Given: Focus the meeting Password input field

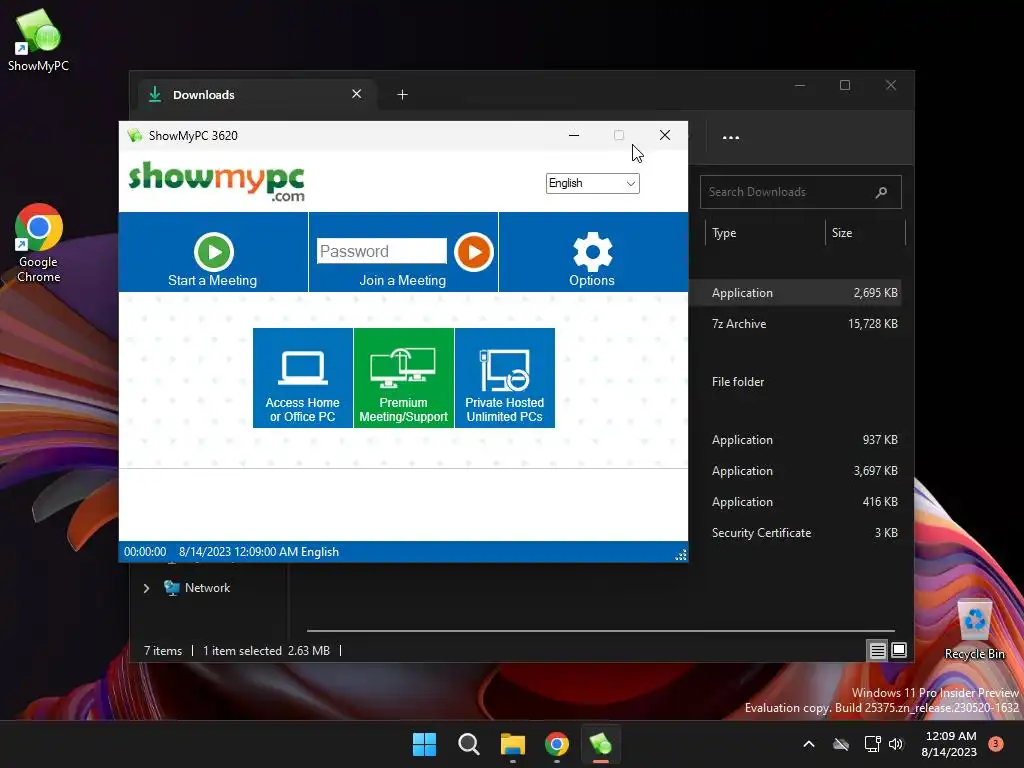Looking at the screenshot, I should 381,251.
